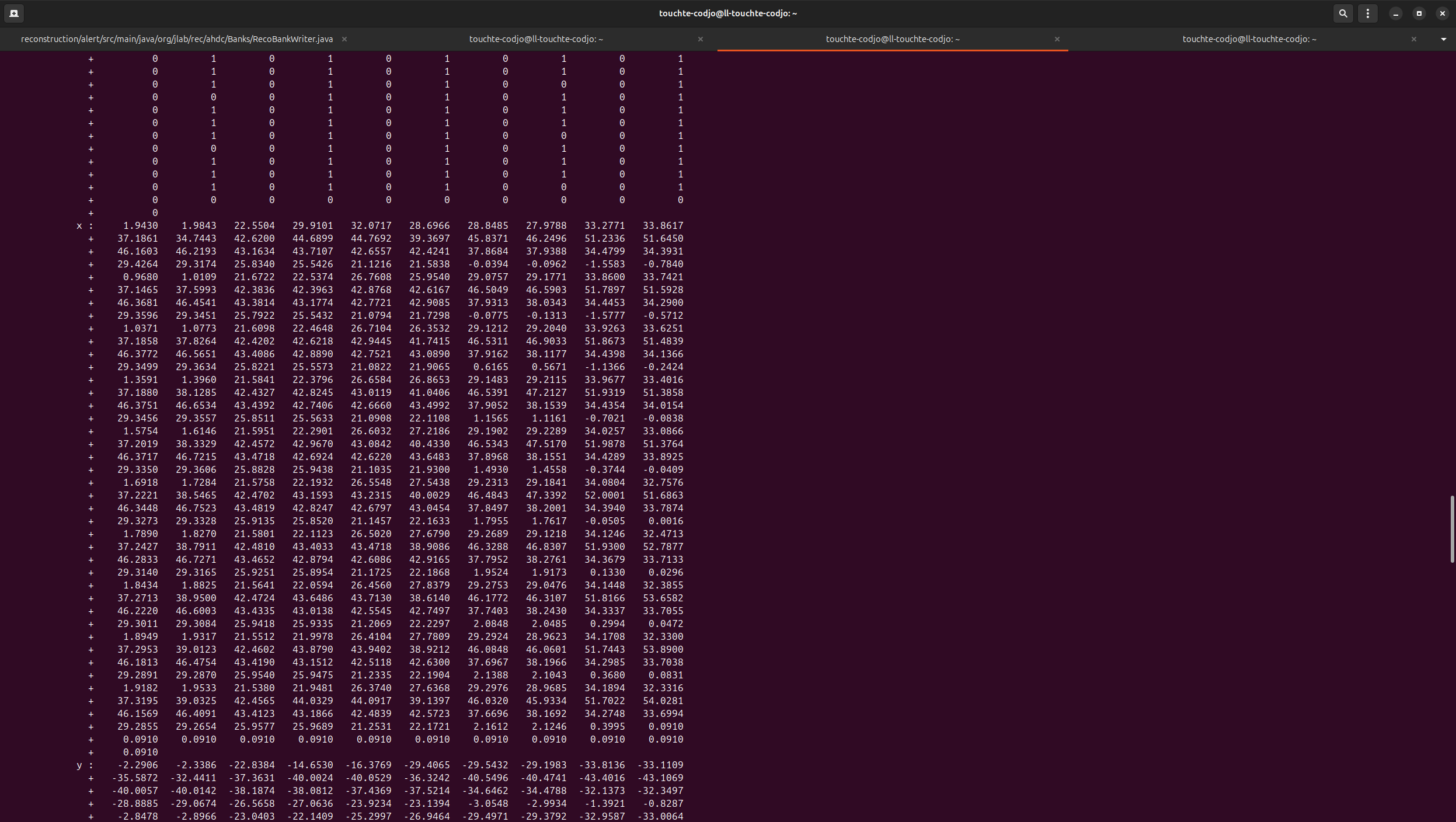Minimize the terminal window

[1395, 13]
